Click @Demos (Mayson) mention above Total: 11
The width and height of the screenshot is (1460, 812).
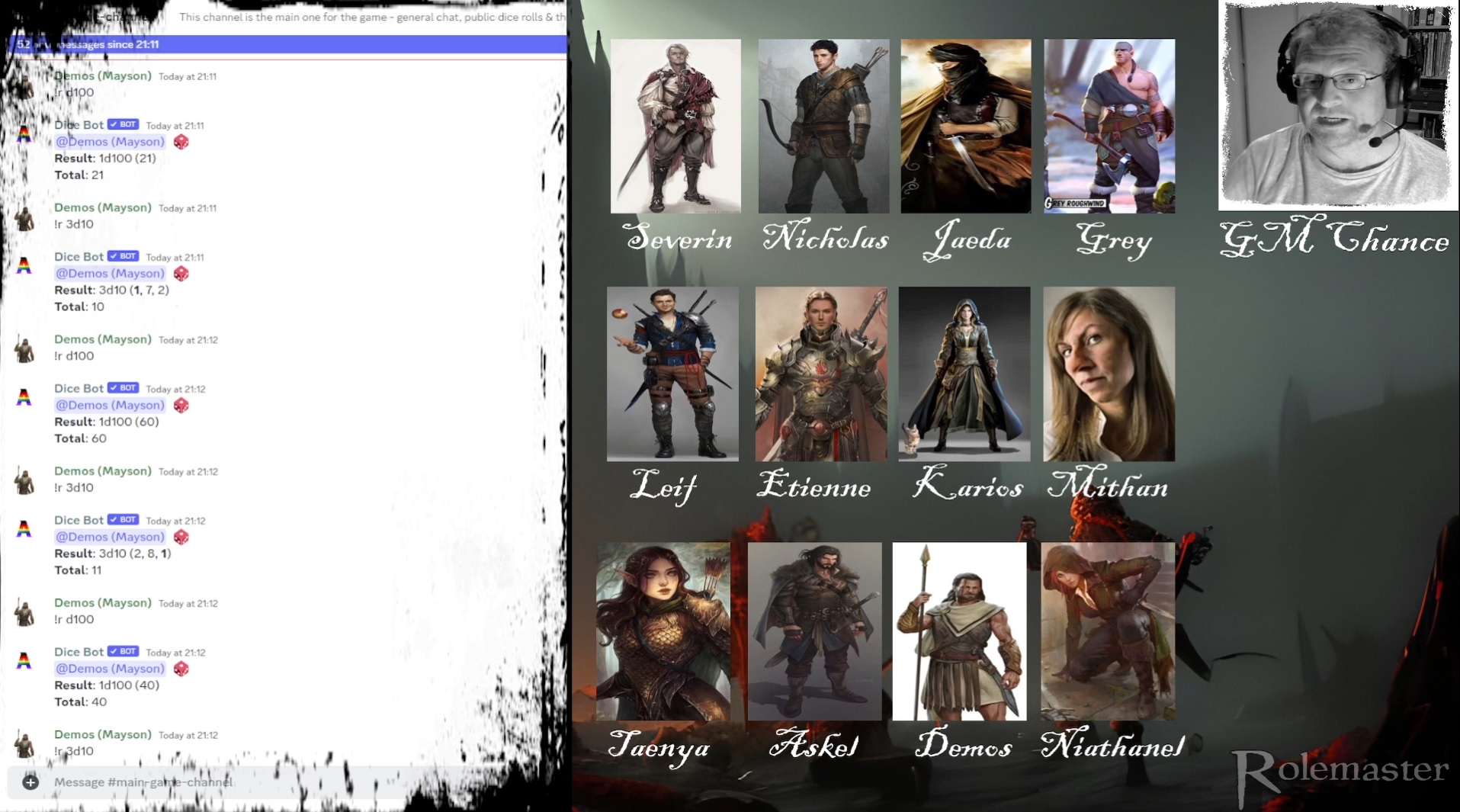110,538
